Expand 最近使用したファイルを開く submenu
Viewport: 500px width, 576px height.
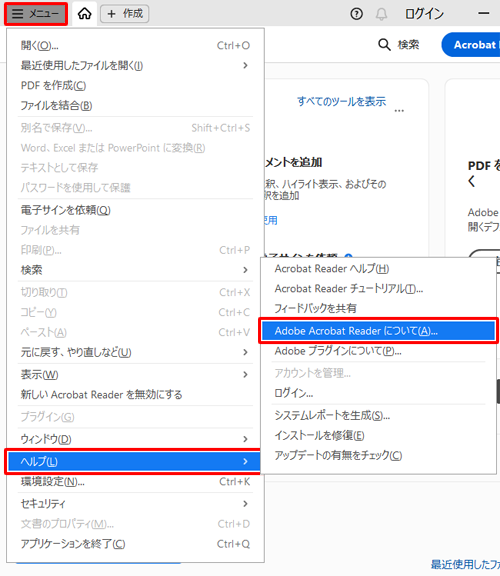point(135,65)
